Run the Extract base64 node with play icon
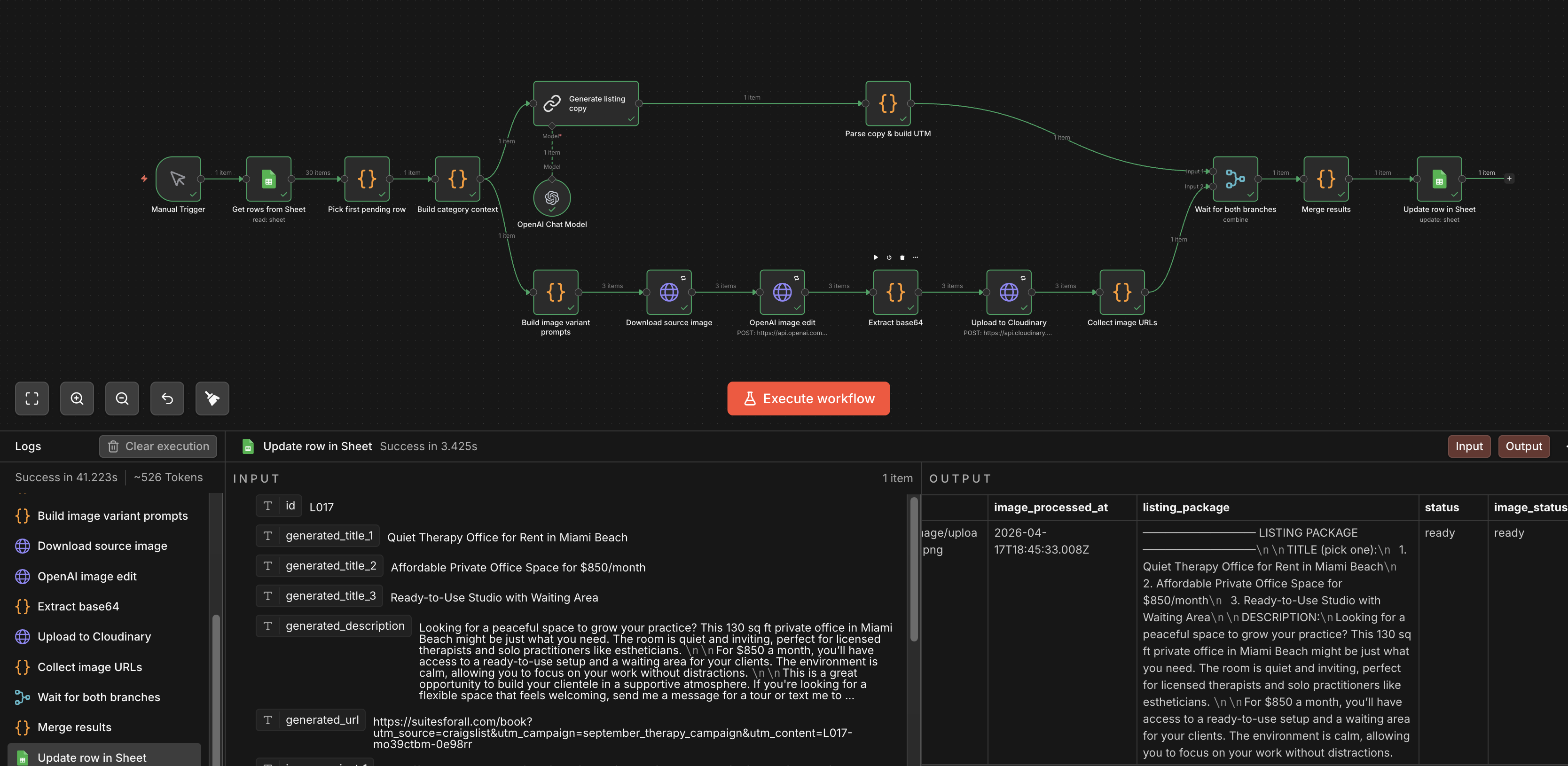This screenshot has width=1568, height=766. [x=876, y=258]
